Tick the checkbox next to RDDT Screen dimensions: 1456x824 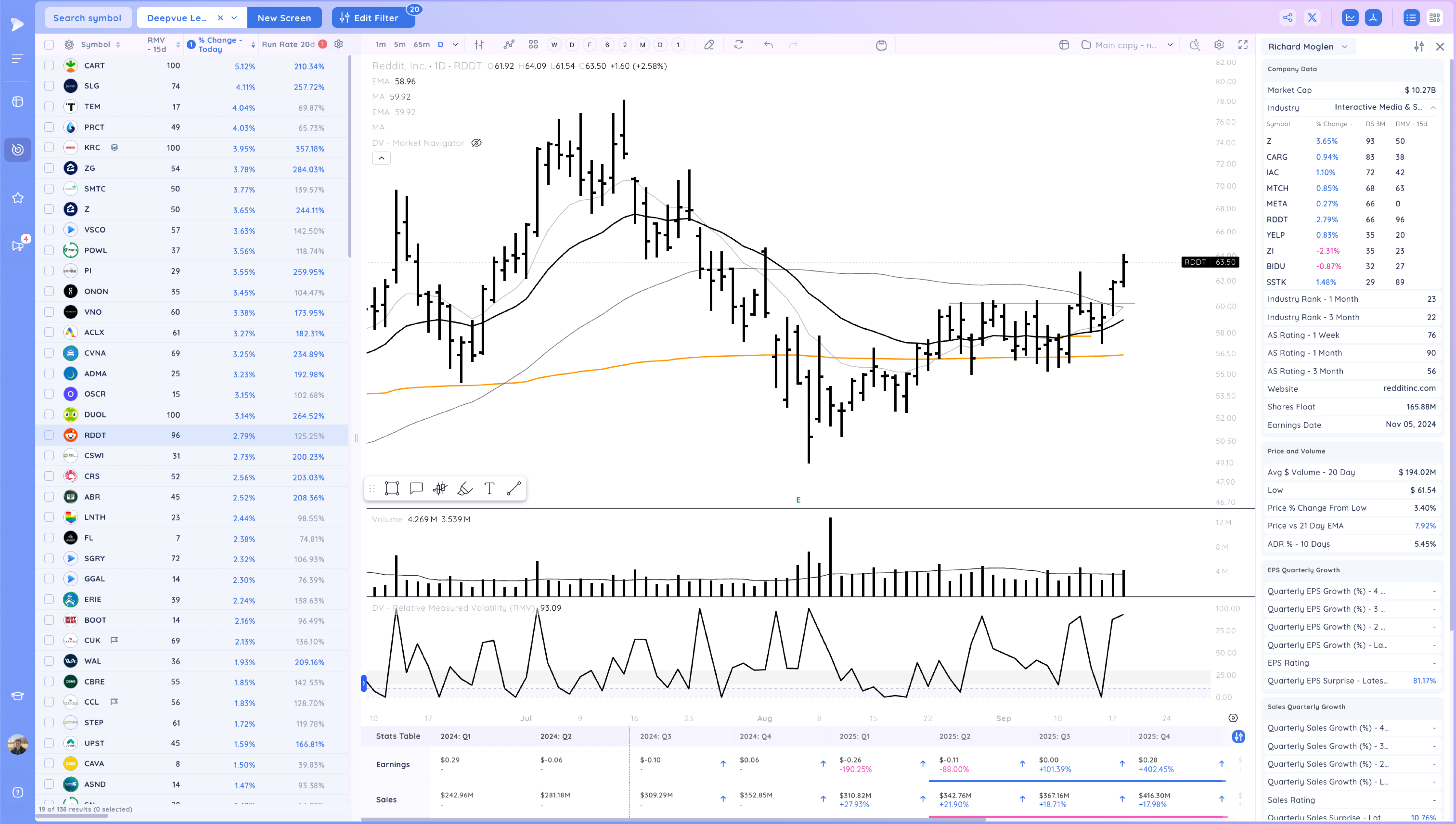click(49, 435)
